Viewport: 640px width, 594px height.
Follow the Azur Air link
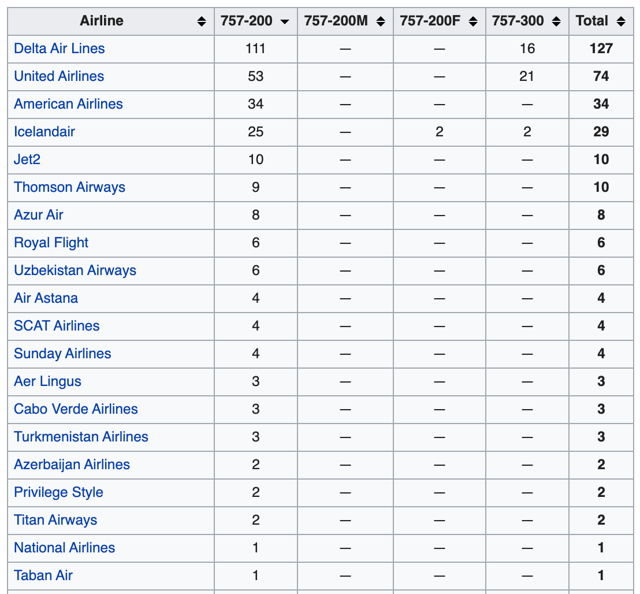[39, 215]
